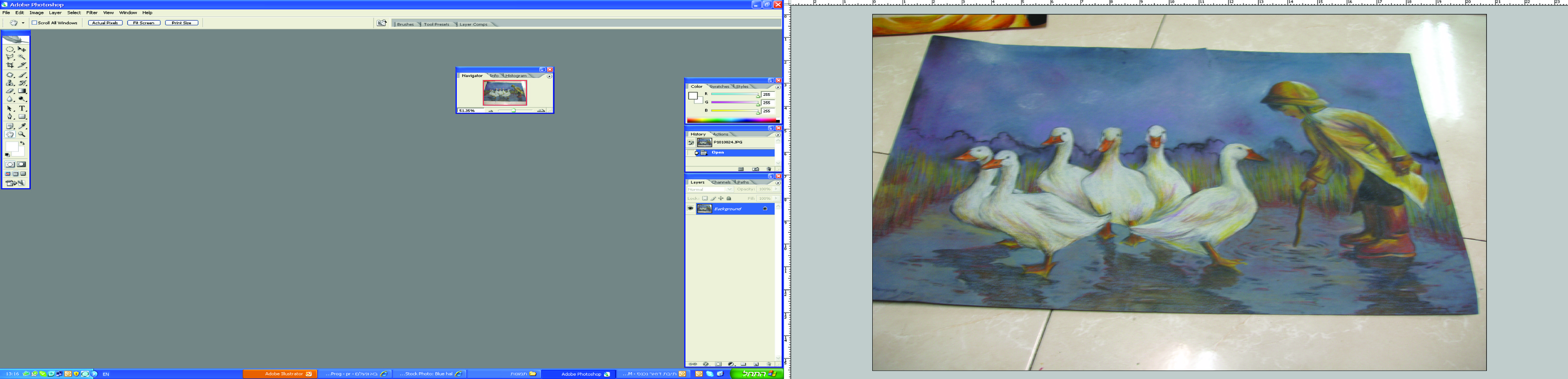Open the Navigator panel options menu

click(549, 76)
